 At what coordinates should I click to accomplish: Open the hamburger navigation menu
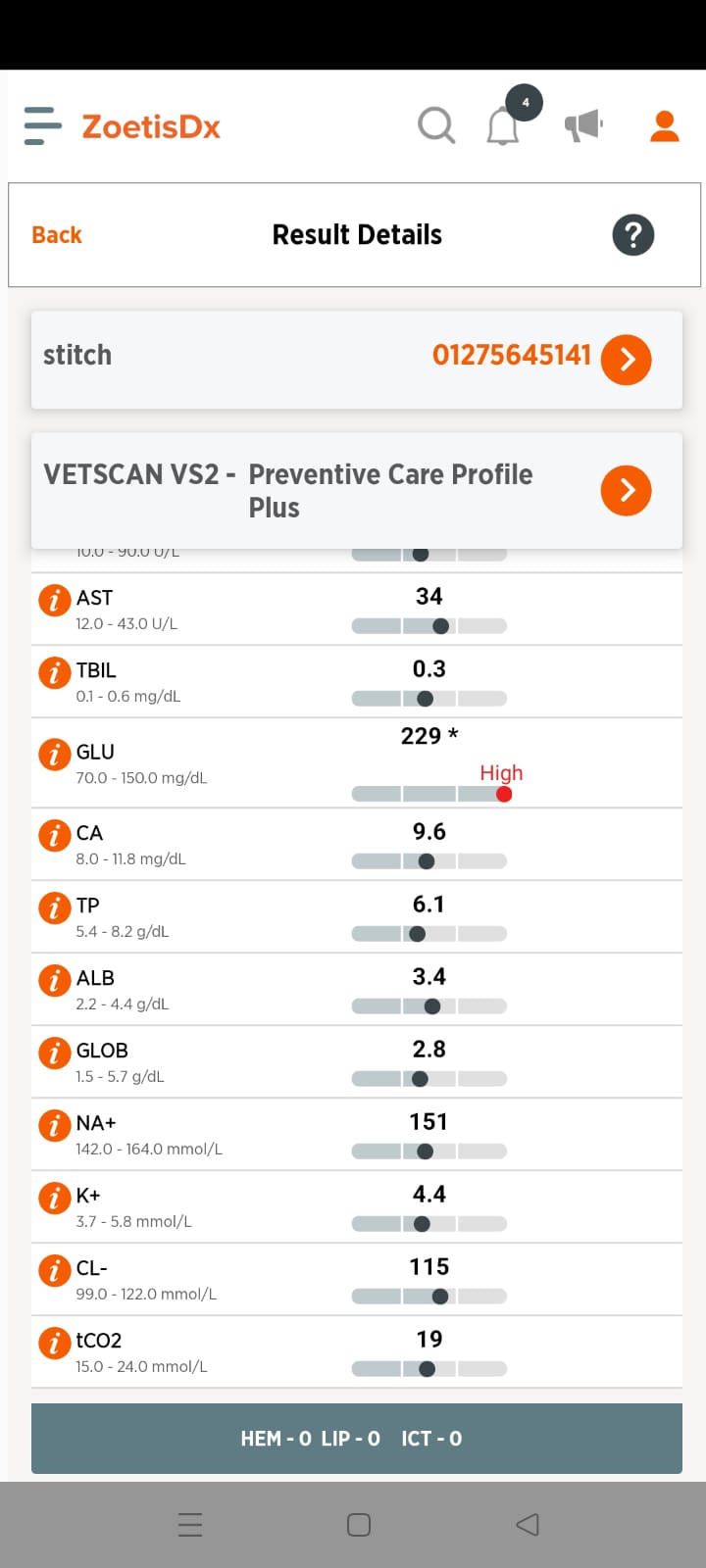pyautogui.click(x=42, y=126)
